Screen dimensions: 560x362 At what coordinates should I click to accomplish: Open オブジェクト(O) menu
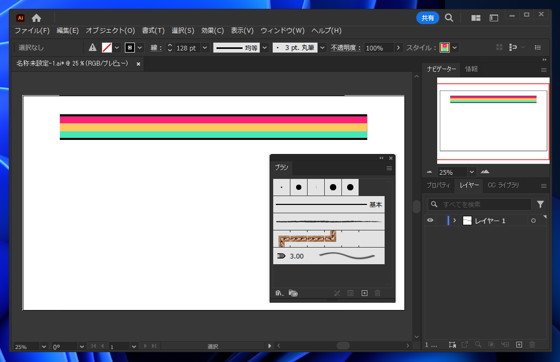pos(110,31)
